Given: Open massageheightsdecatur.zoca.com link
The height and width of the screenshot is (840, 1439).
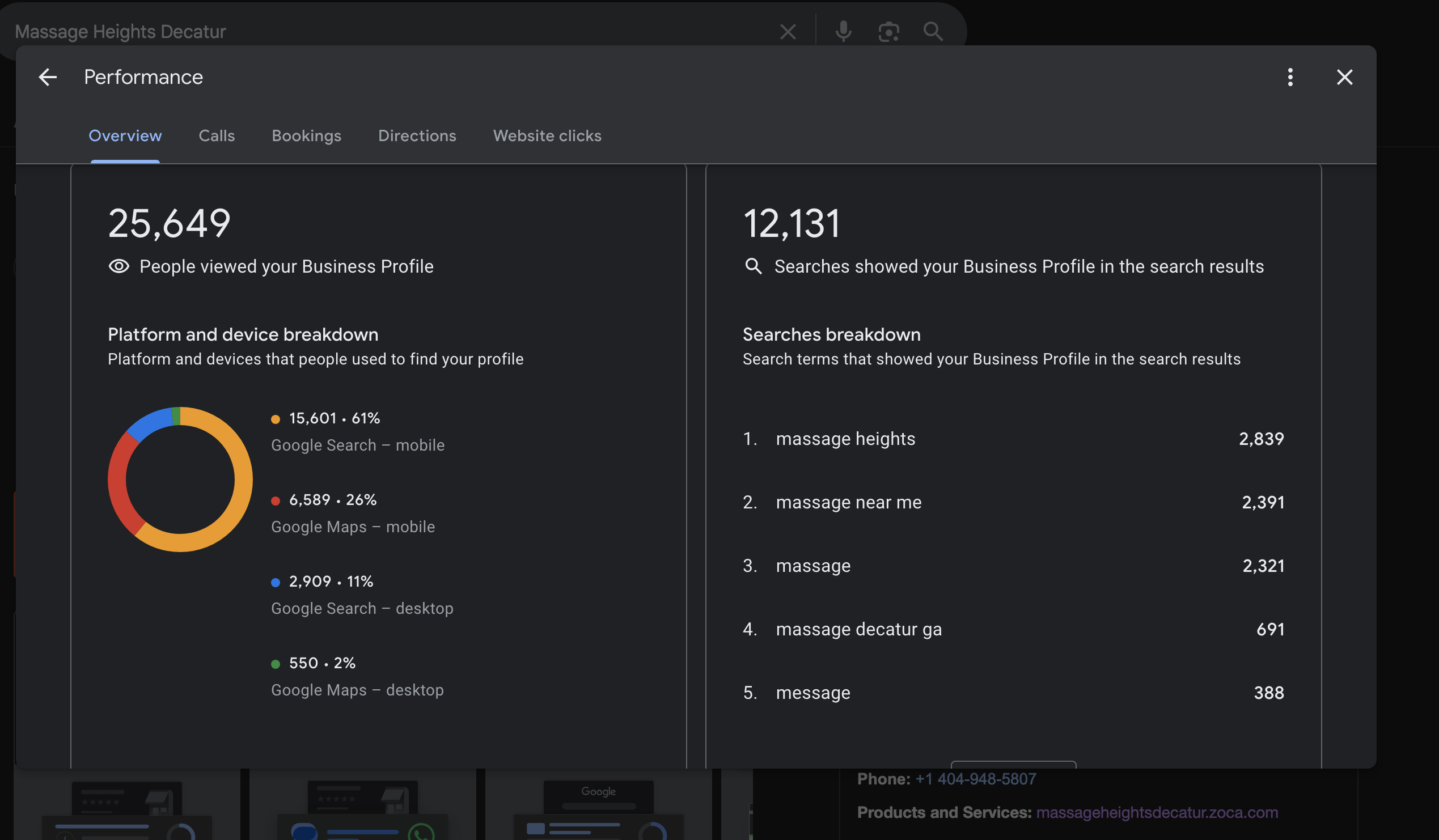Looking at the screenshot, I should pos(1156,812).
